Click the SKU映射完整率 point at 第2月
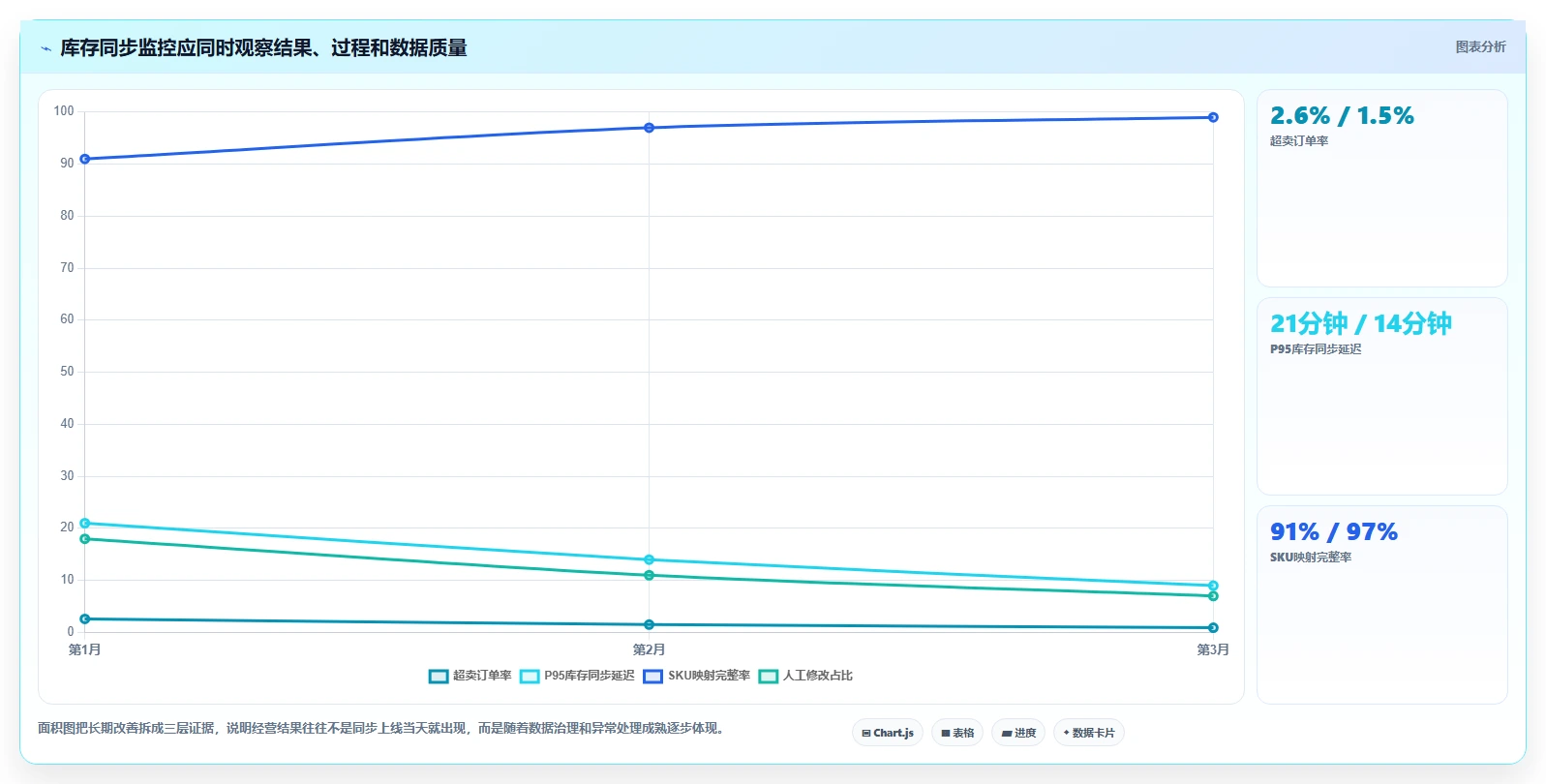Screen dimensions: 1546x784 650,128
